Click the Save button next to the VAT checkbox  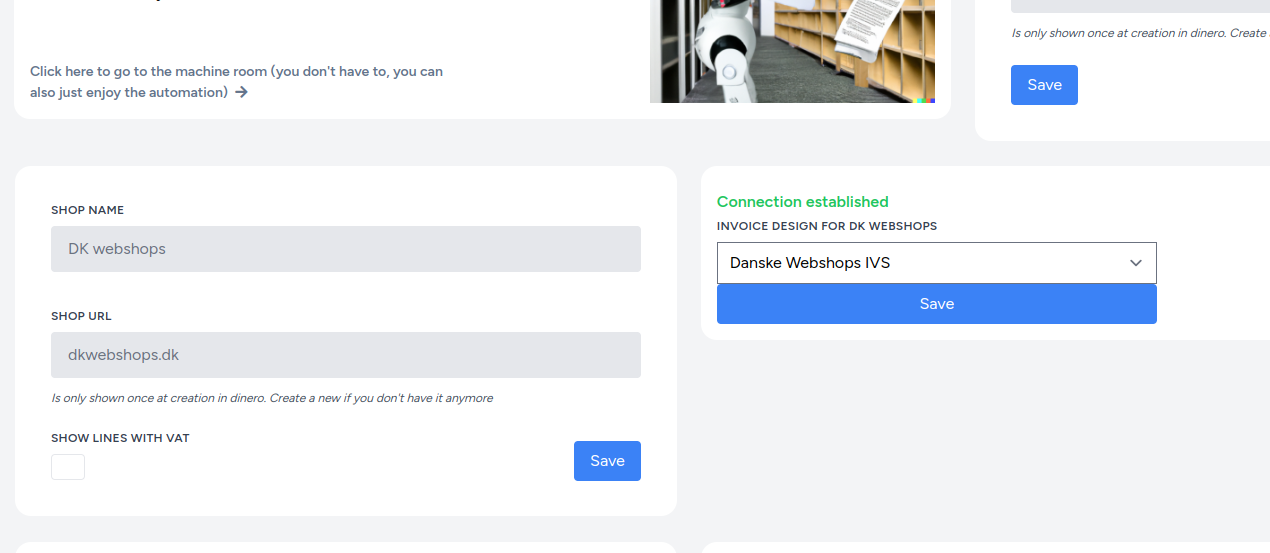tap(607, 461)
